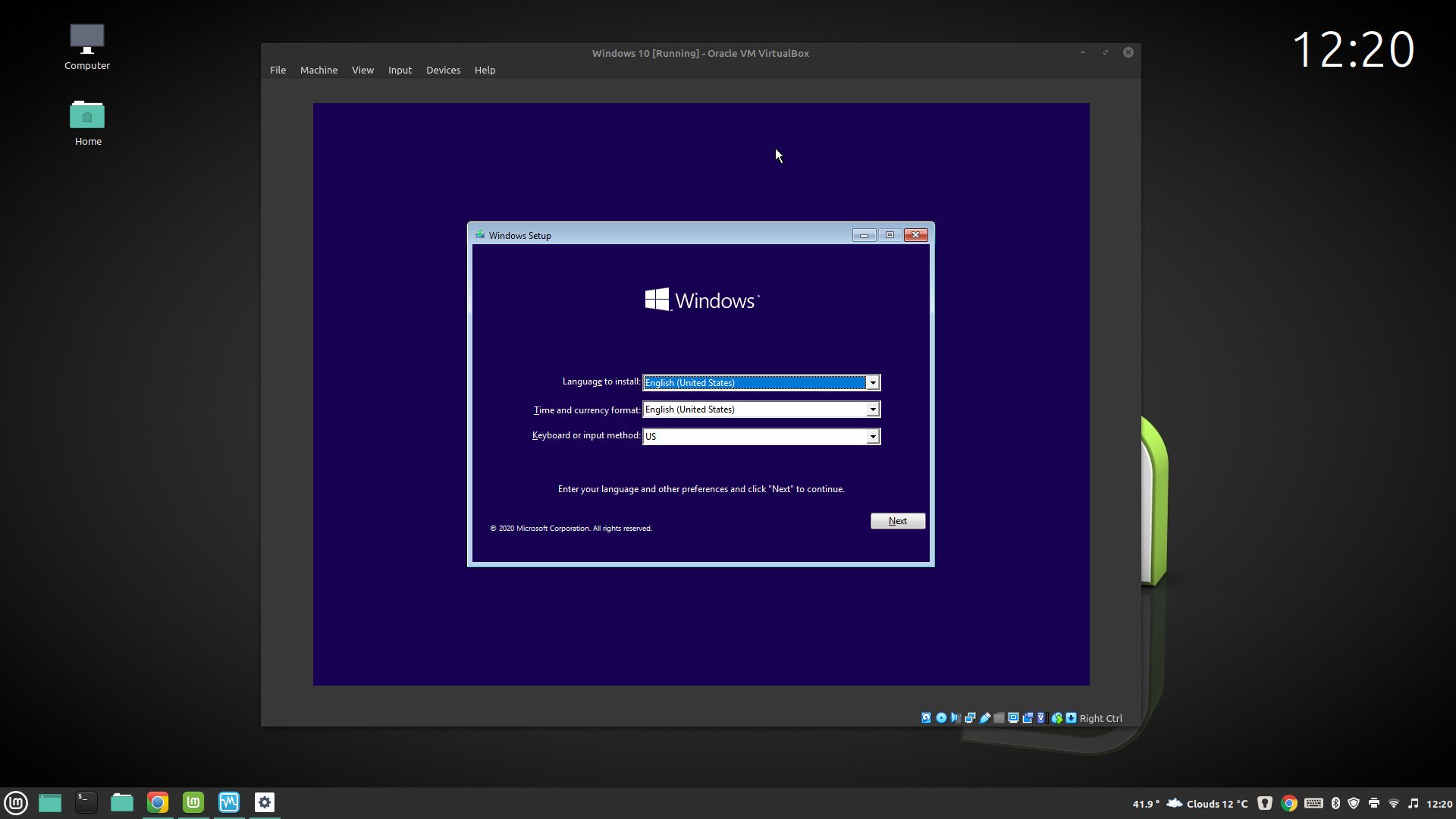Open the Devices menu
The width and height of the screenshot is (1456, 819).
[x=443, y=70]
